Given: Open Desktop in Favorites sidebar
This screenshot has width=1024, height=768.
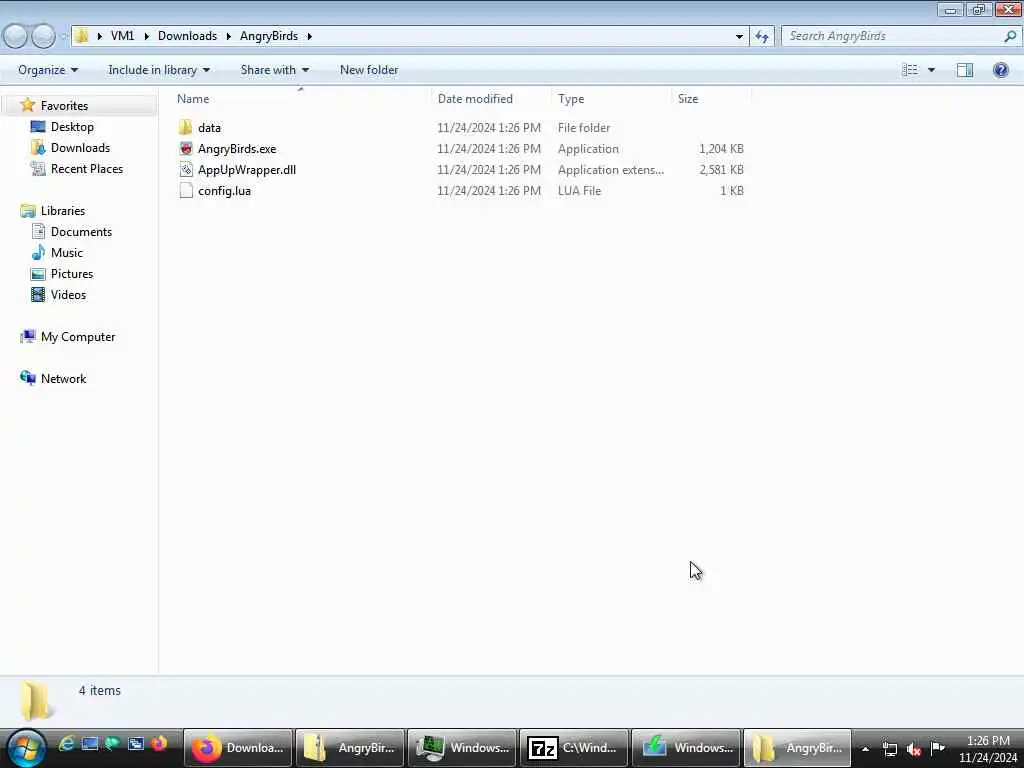Looking at the screenshot, I should [x=72, y=127].
